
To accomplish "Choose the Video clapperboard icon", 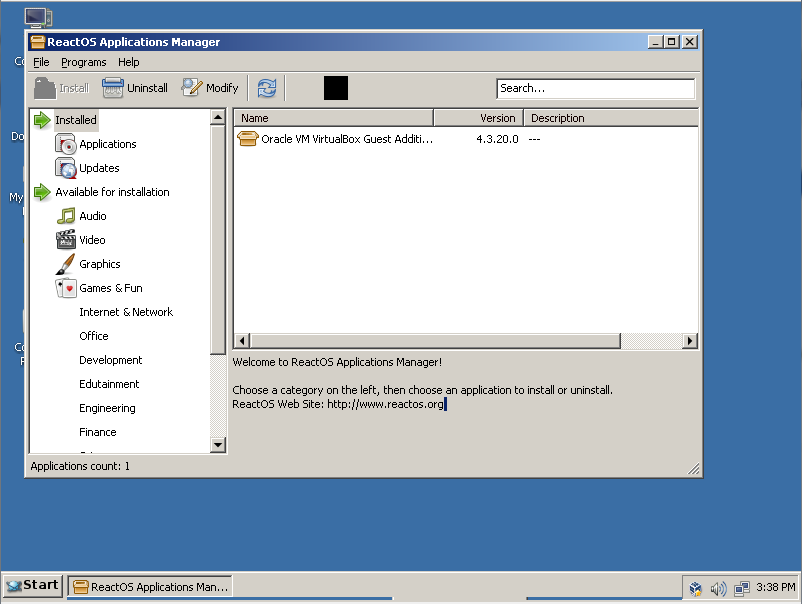I will coord(65,240).
